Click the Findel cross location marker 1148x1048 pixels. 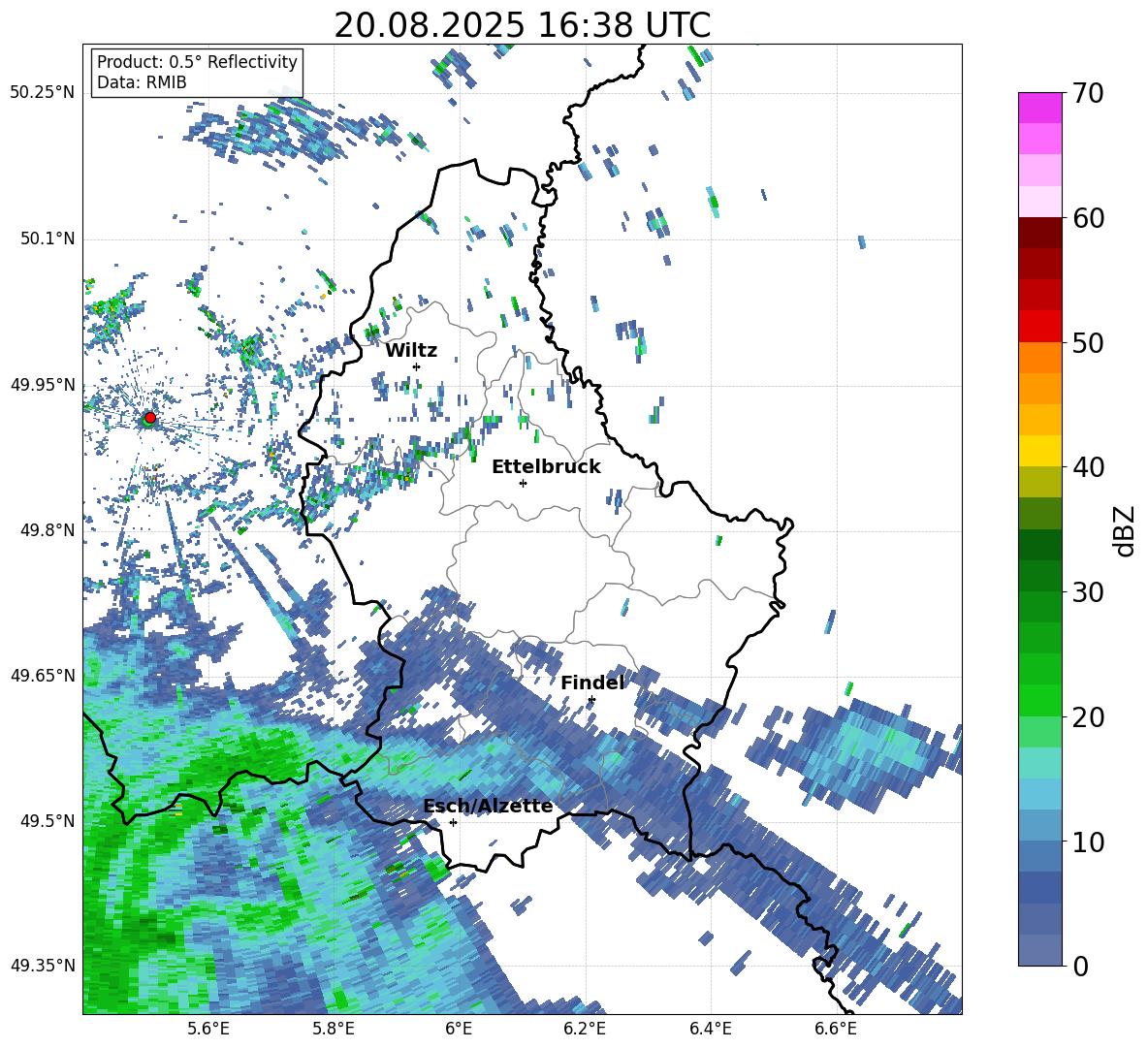(x=591, y=700)
